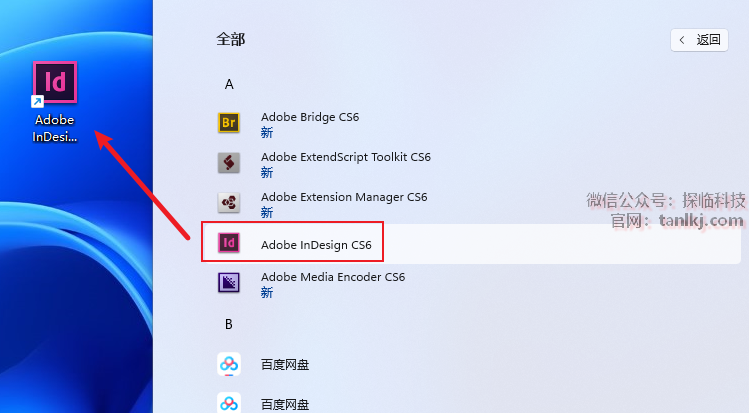Image resolution: width=749 pixels, height=413 pixels.
Task: Launch Adobe Bridge CS6 from list
Action: point(309,117)
